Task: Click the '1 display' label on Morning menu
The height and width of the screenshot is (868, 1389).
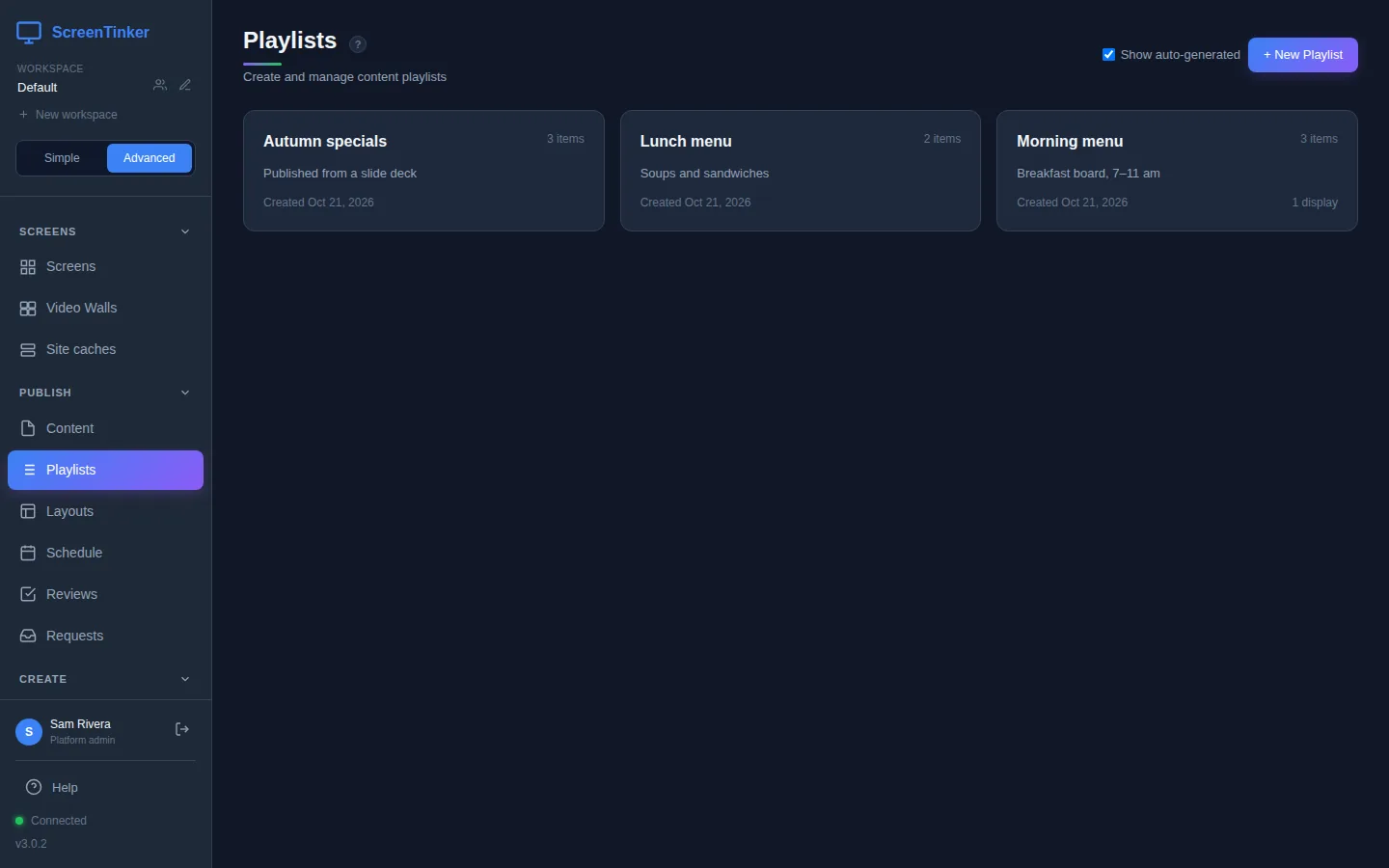Action: (1315, 203)
